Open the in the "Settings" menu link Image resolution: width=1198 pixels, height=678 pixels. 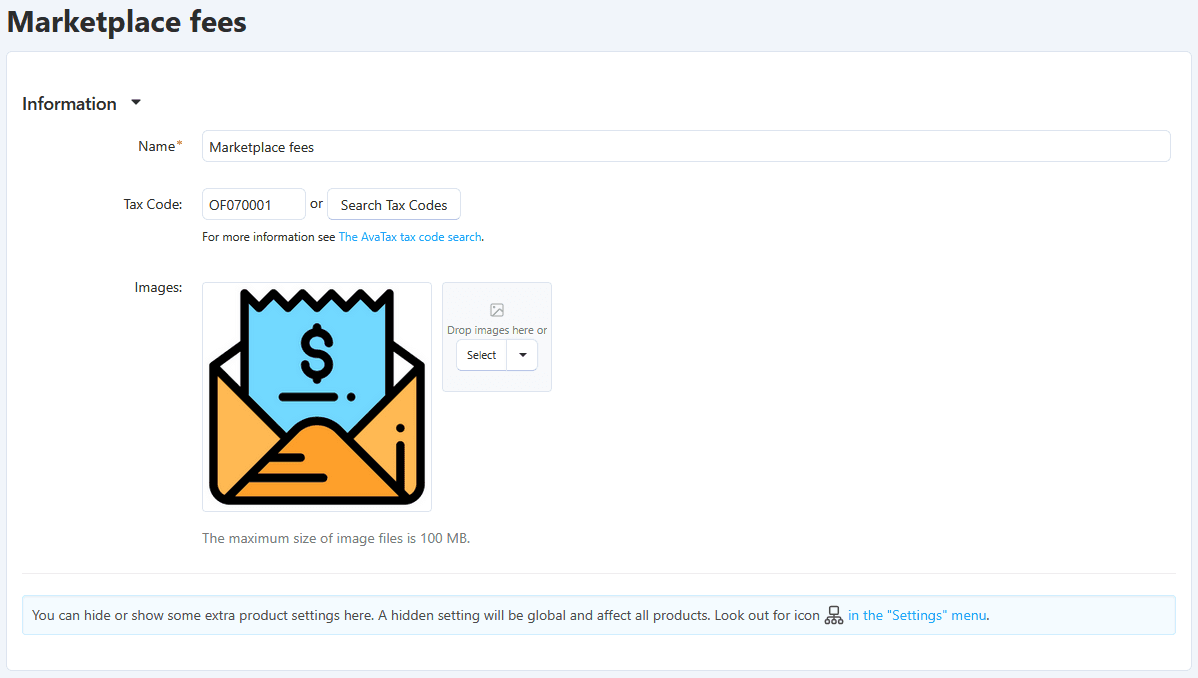[x=917, y=615]
